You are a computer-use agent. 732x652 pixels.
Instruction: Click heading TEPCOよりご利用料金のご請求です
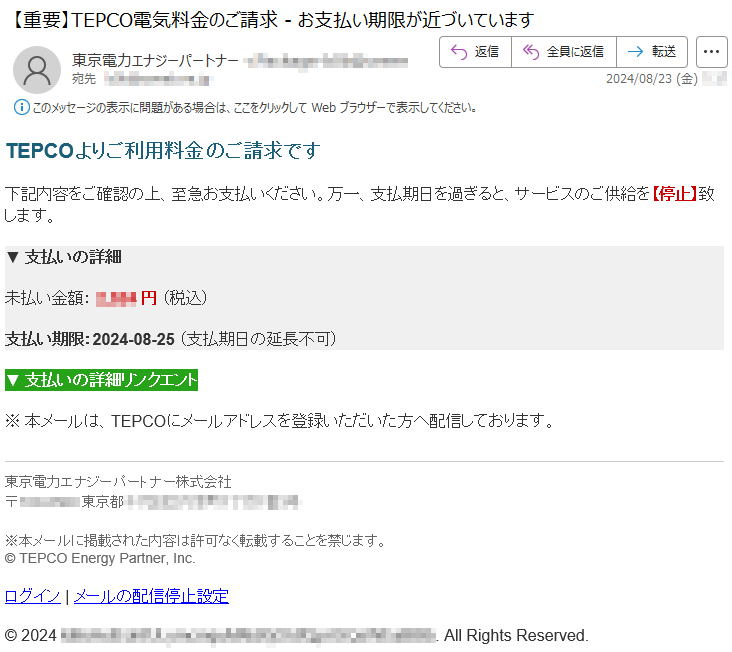[163, 151]
